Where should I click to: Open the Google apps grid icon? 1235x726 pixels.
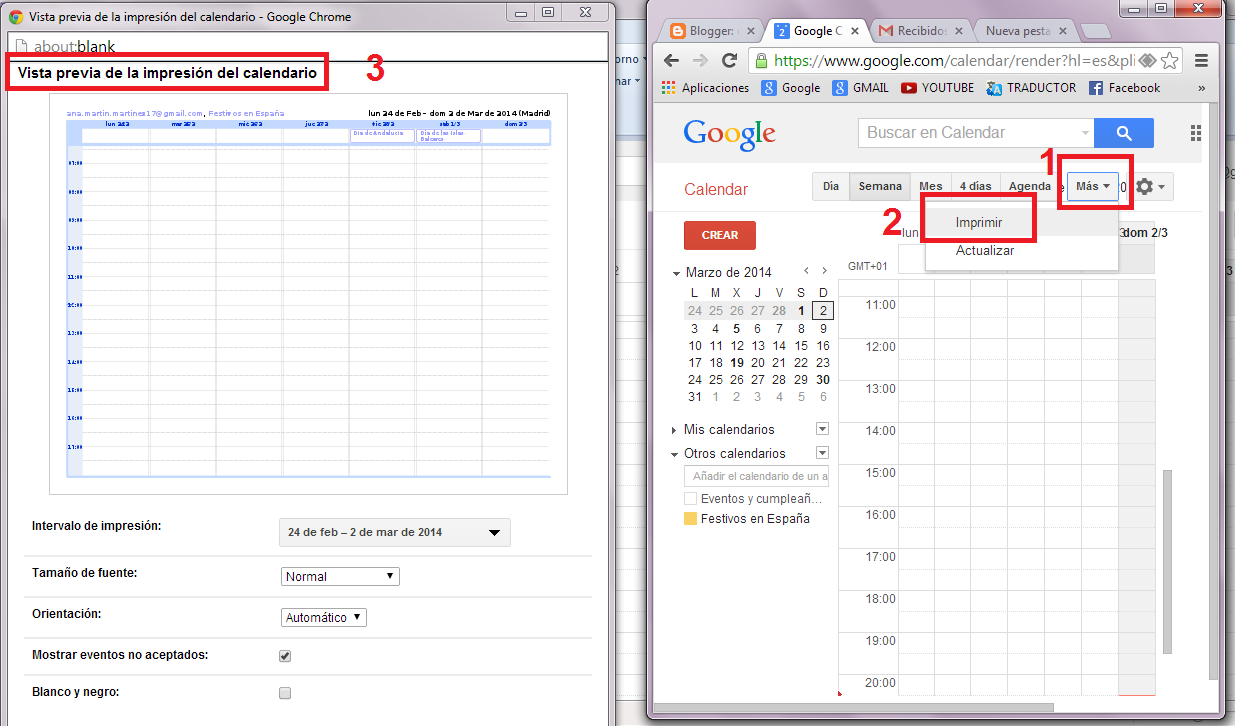[1196, 133]
